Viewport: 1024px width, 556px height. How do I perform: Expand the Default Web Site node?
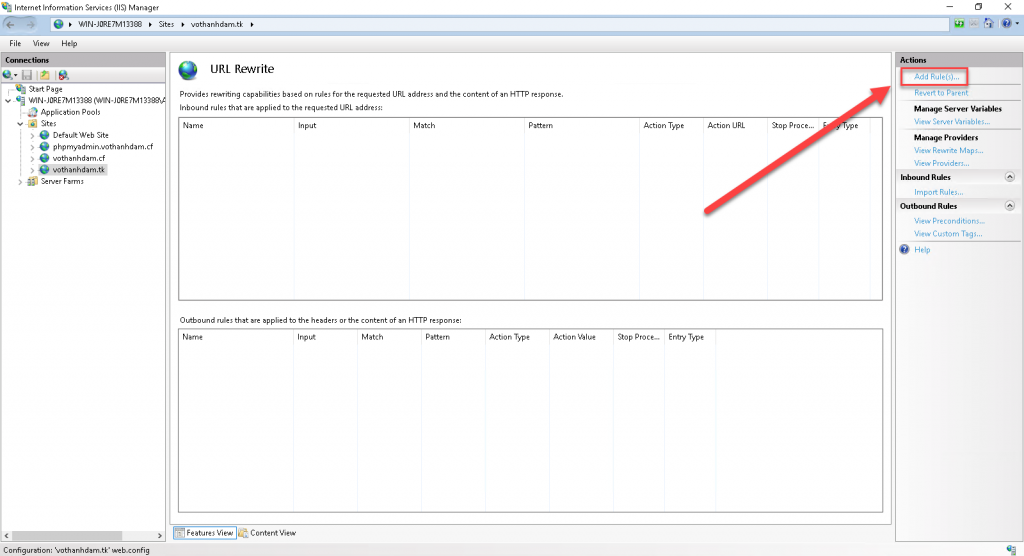point(32,135)
